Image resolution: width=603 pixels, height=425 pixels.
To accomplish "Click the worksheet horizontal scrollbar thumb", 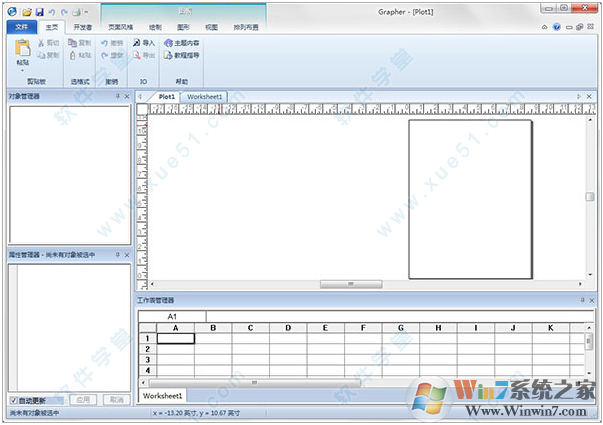I will click(x=255, y=383).
